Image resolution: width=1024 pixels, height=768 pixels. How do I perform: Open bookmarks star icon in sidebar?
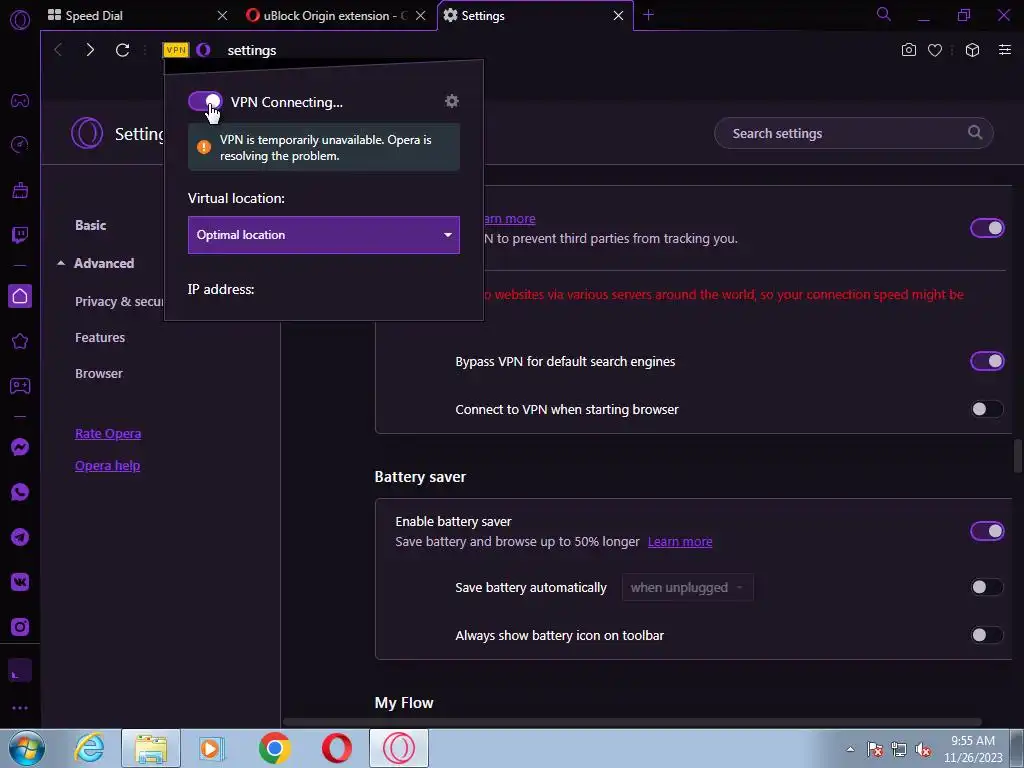tap(20, 341)
